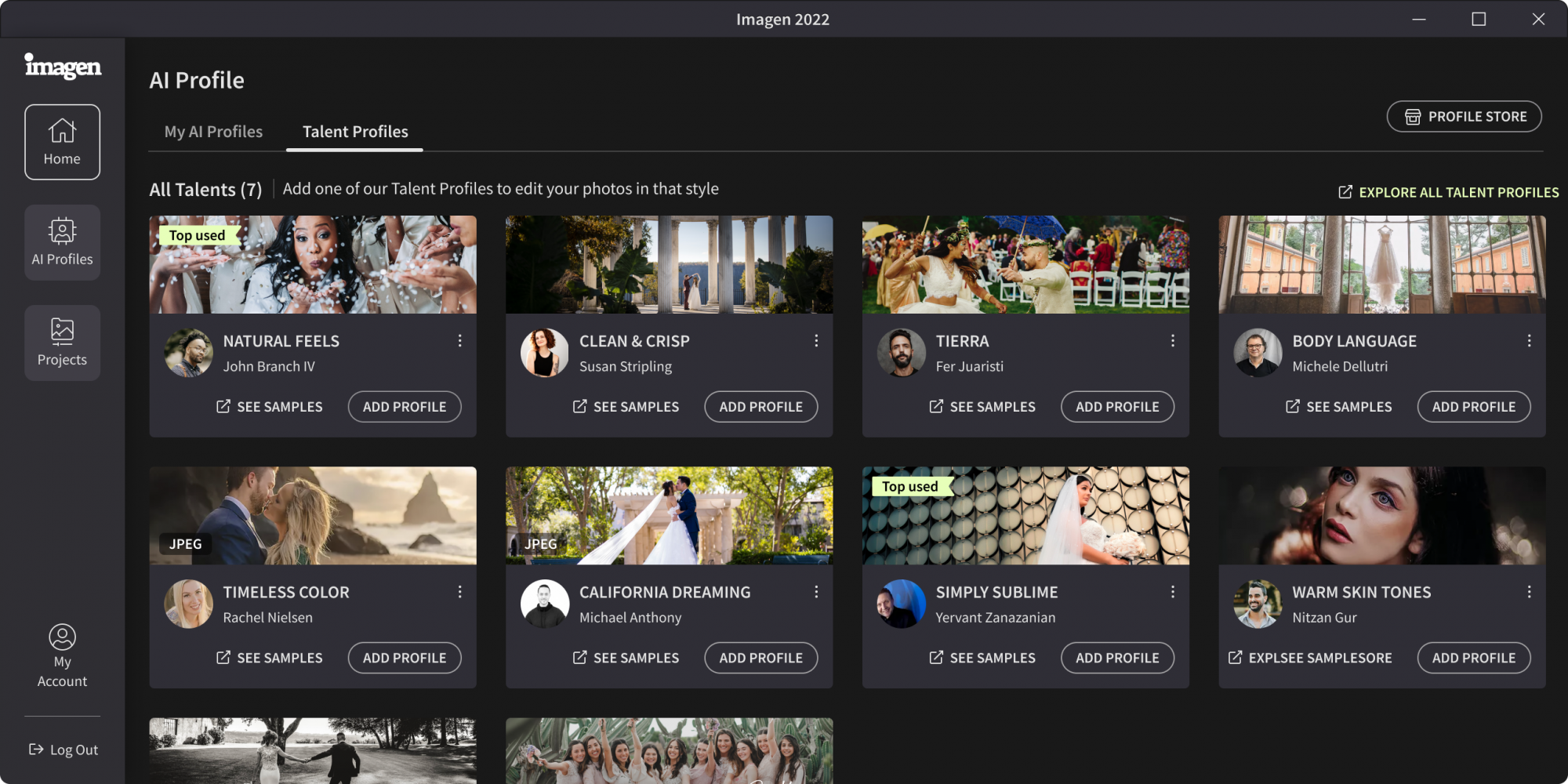
Task: Click the California Dreaming cover image
Action: (669, 515)
